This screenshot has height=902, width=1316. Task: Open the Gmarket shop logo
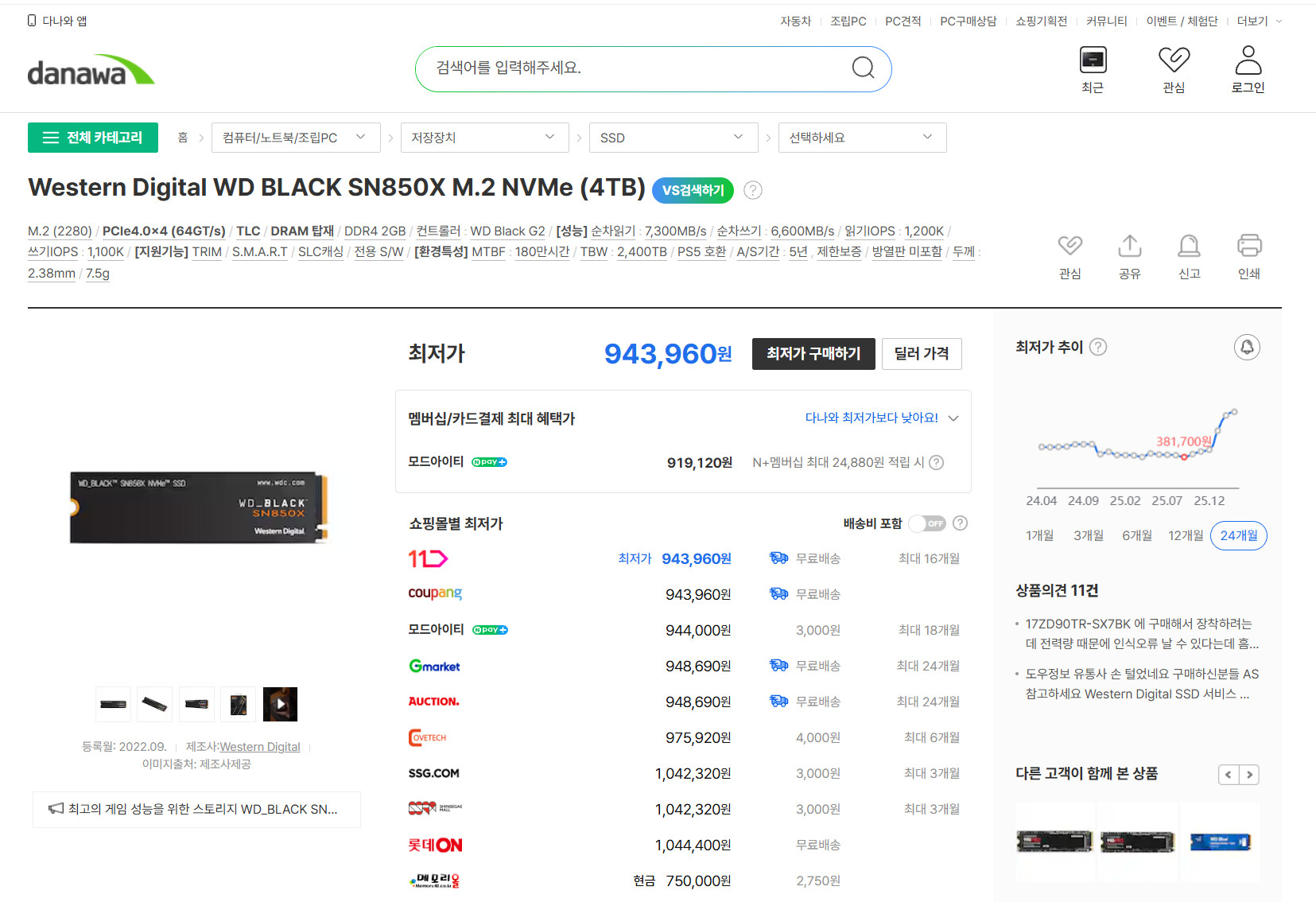(435, 666)
